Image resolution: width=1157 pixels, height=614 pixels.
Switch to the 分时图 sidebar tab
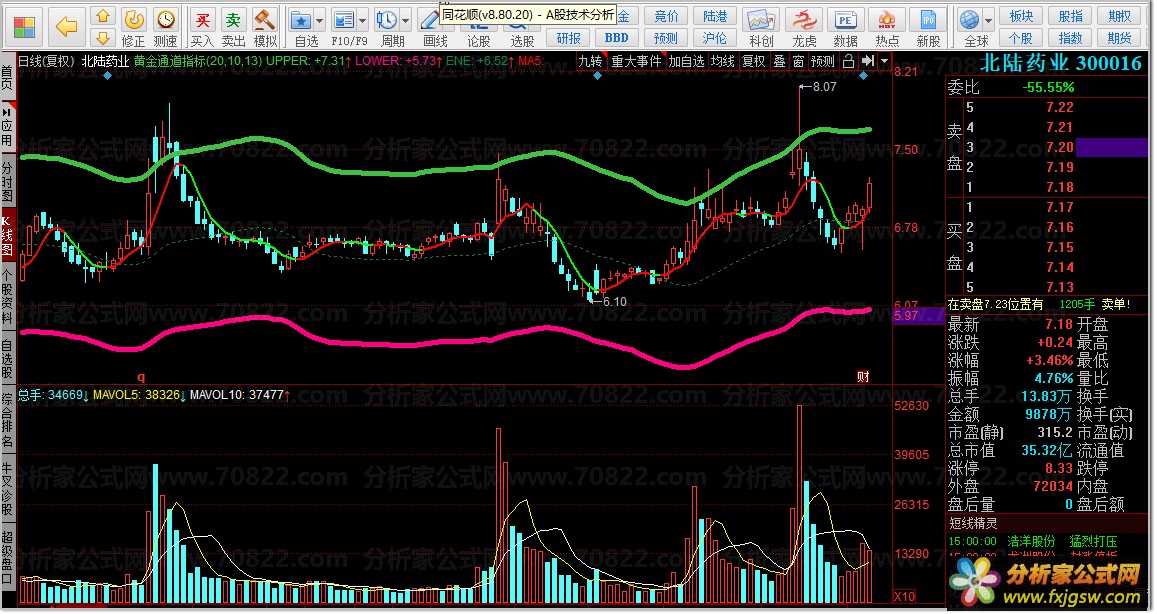click(7, 182)
